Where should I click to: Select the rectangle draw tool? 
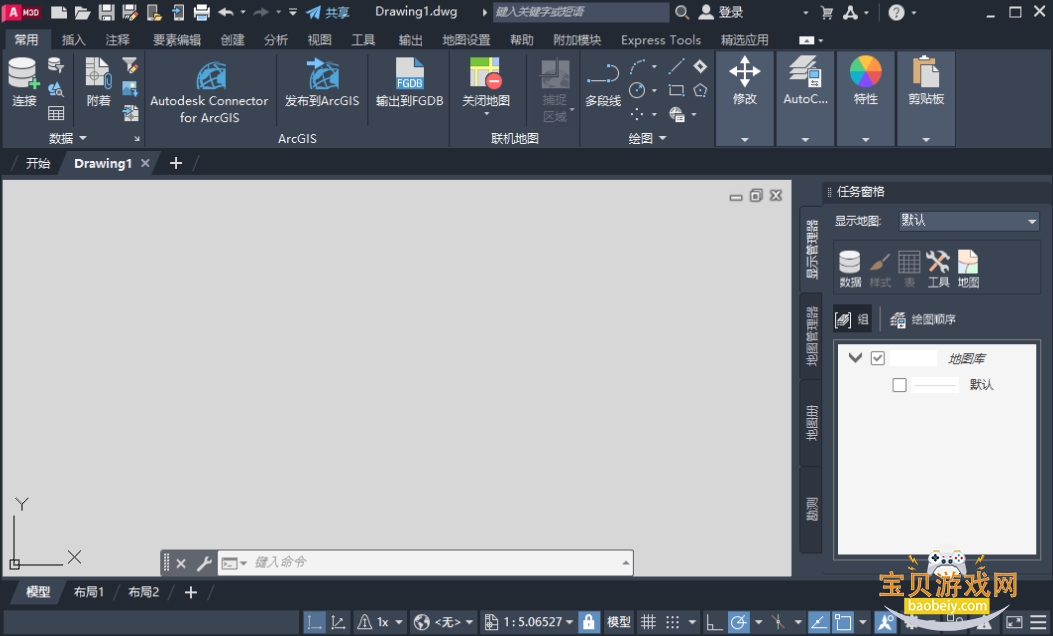tap(676, 90)
